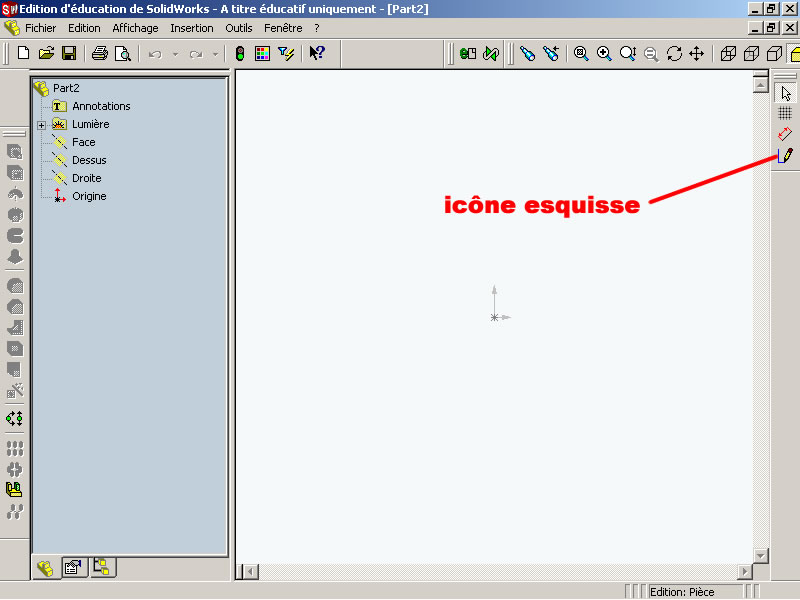Screen dimensions: 800x600
Task: Click the Sketch (esquisse) pencil icon
Action: [x=785, y=155]
